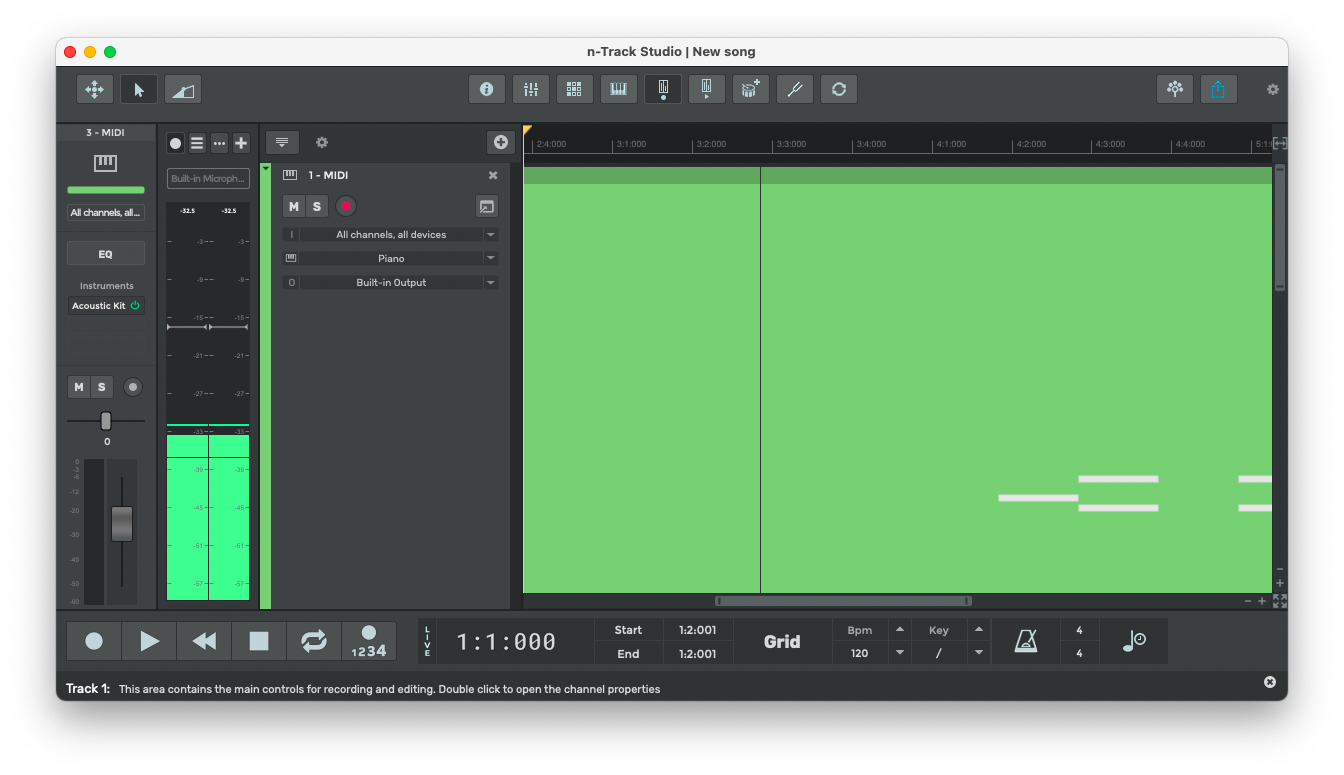Click the three dots icon in meter panel header
Screen dimensions: 1344x775
pyautogui.click(x=219, y=143)
